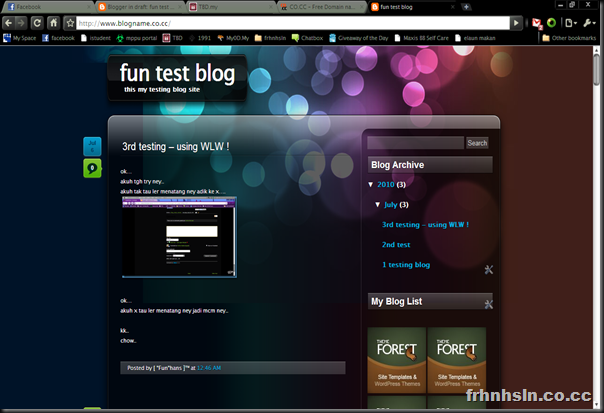
Task: Open the elaun makan bookmark
Action: [x=475, y=38]
